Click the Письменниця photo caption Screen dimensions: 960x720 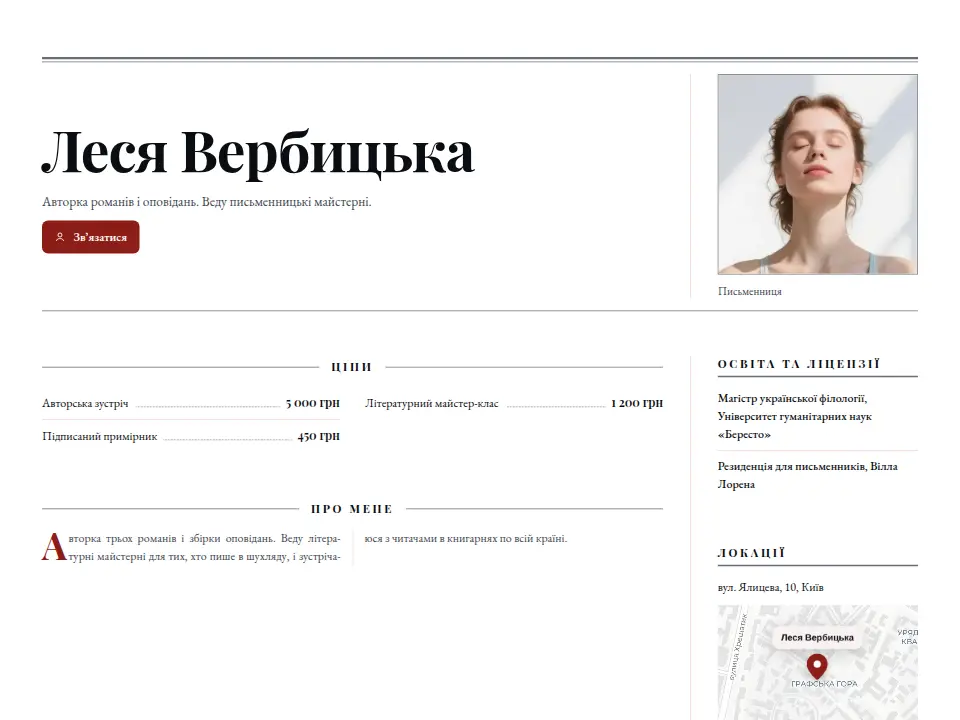point(749,291)
